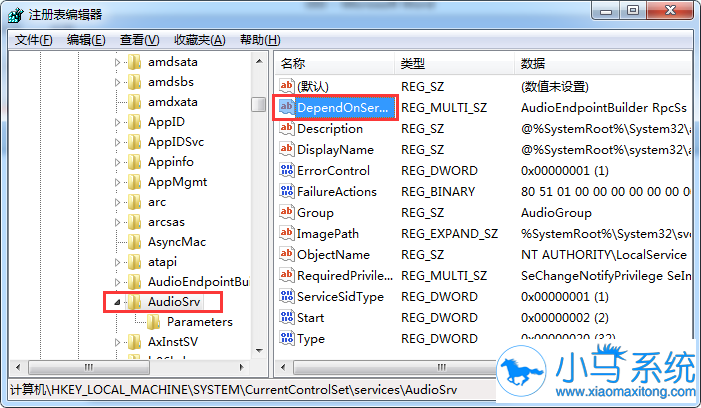Select the RequiredPrivile... value name

click(x=345, y=275)
